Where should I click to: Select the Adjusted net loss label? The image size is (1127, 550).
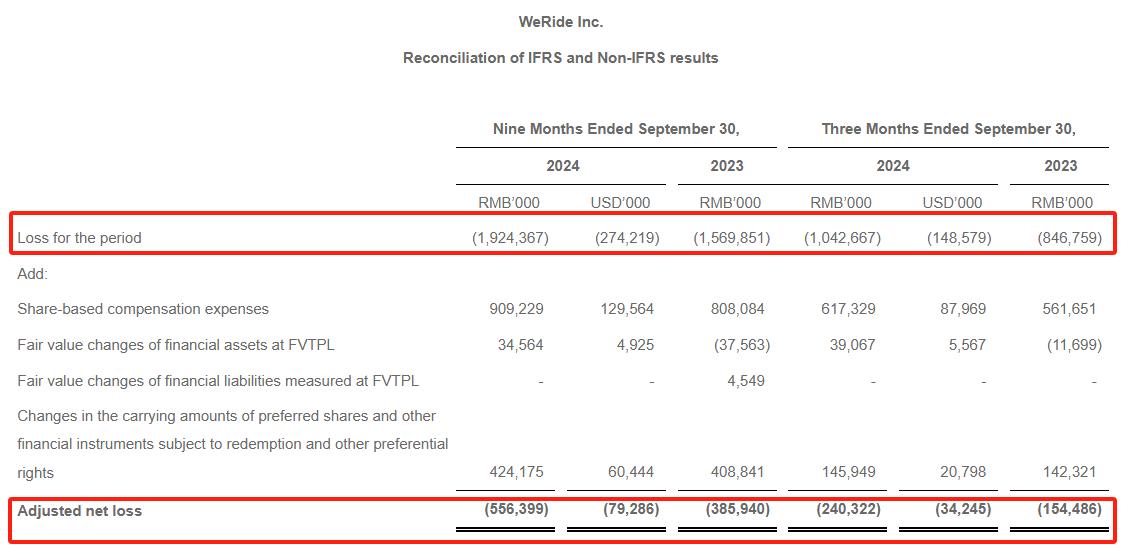(80, 511)
